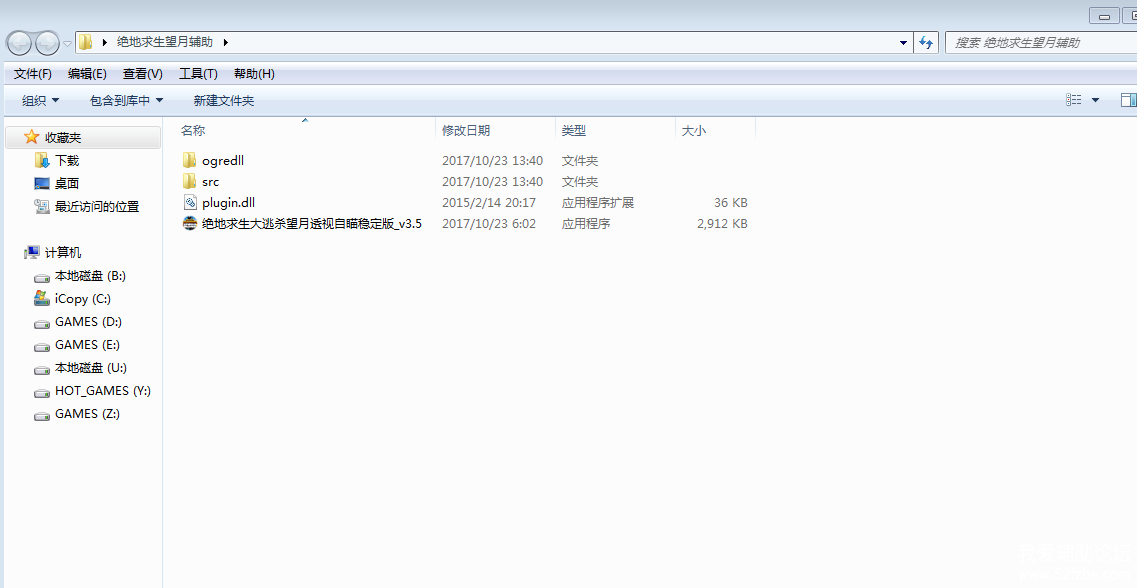
Task: Open the 查看(V) menu
Action: (x=143, y=73)
